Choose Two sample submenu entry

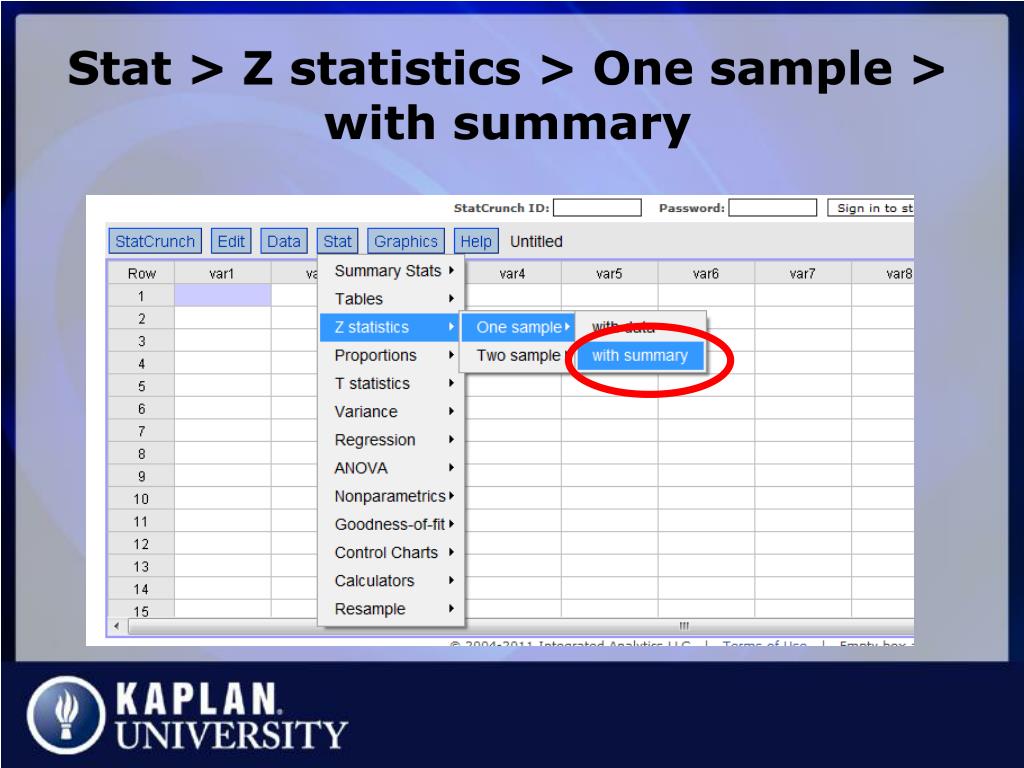point(519,355)
